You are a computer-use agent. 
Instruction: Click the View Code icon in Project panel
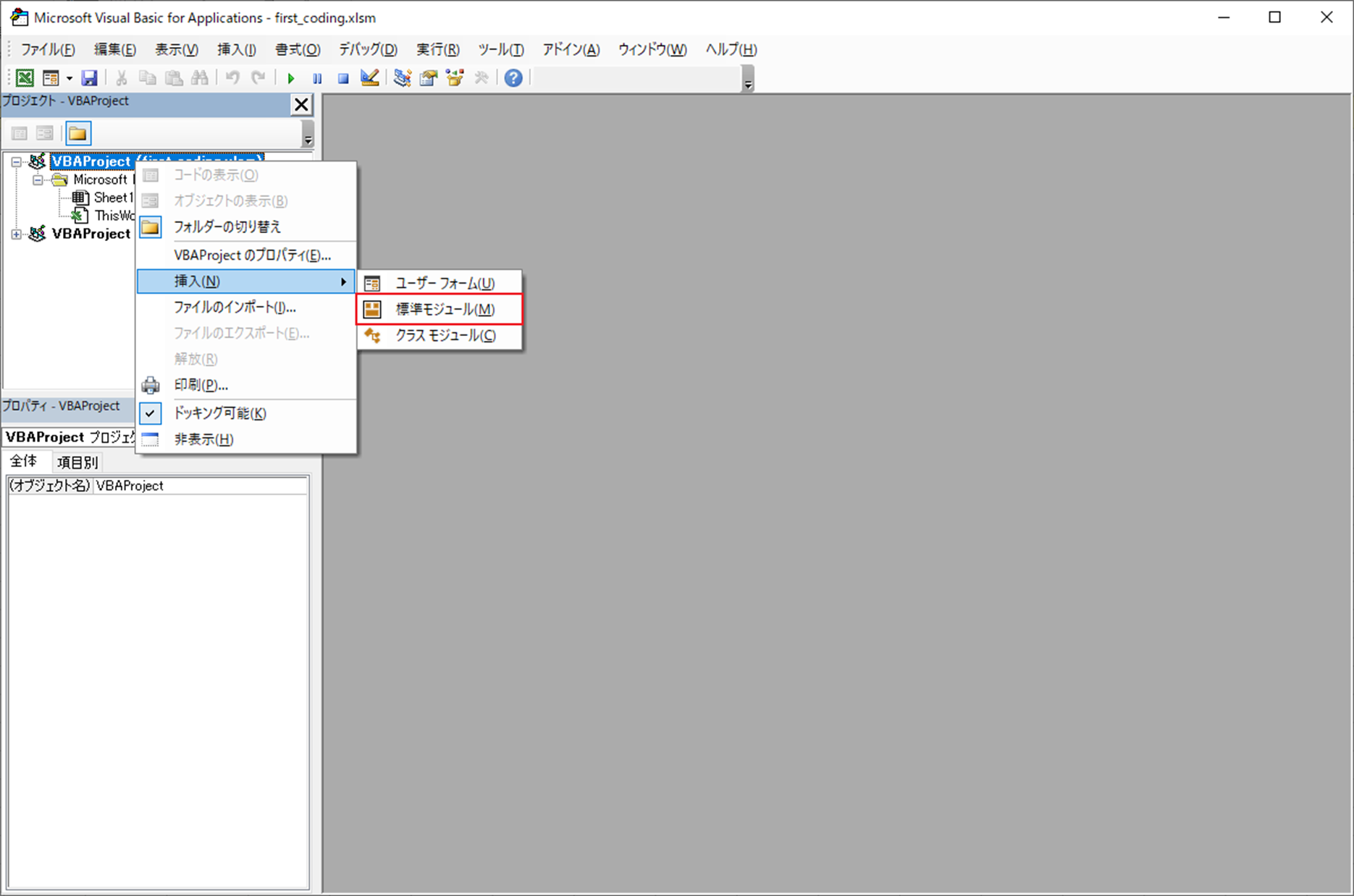(20, 133)
